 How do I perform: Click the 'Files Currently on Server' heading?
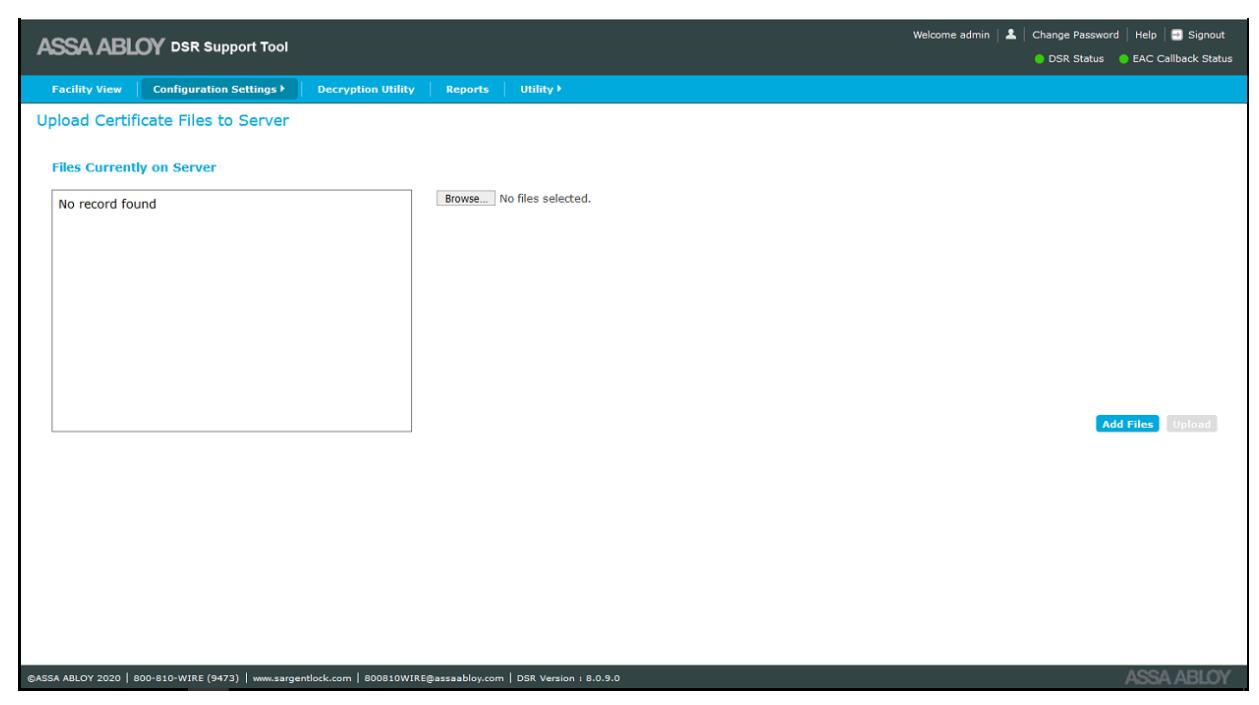pos(134,167)
